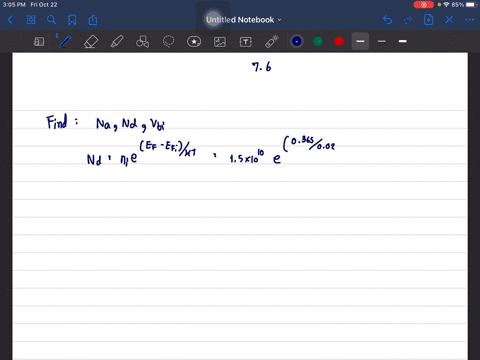Tap the handwritten 1.5x10 value

tap(247, 157)
